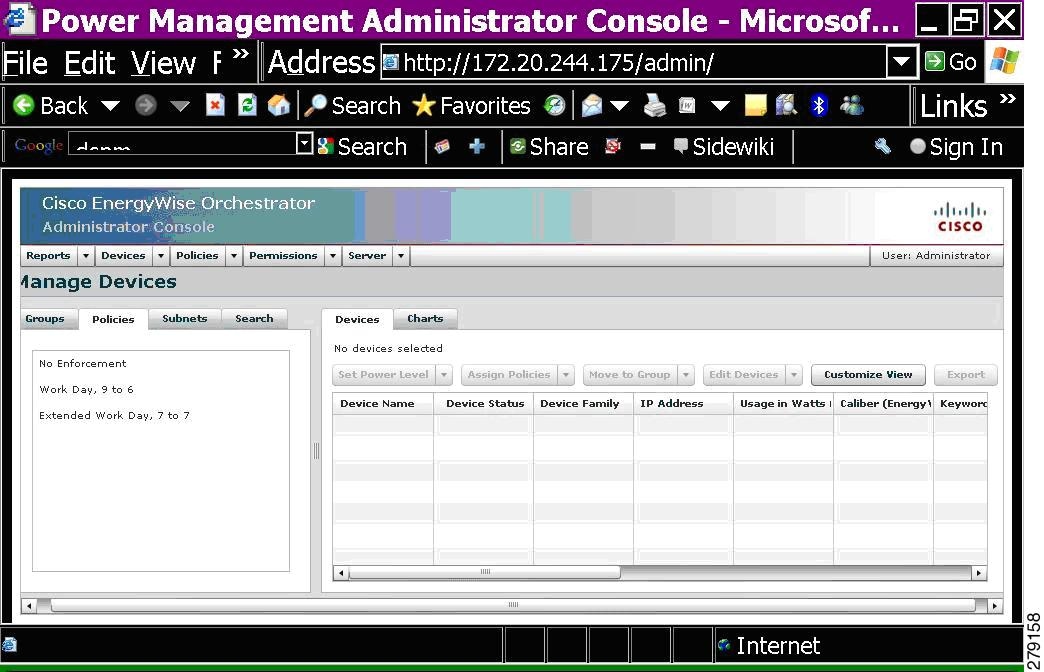Click the Google toolbar Share button
1044x672 pixels.
(549, 147)
